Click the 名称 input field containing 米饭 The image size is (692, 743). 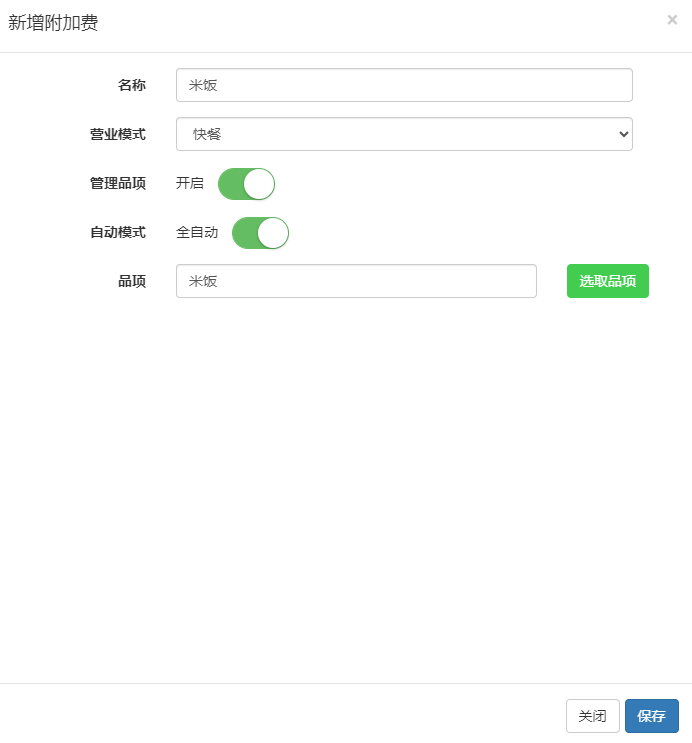coord(404,85)
